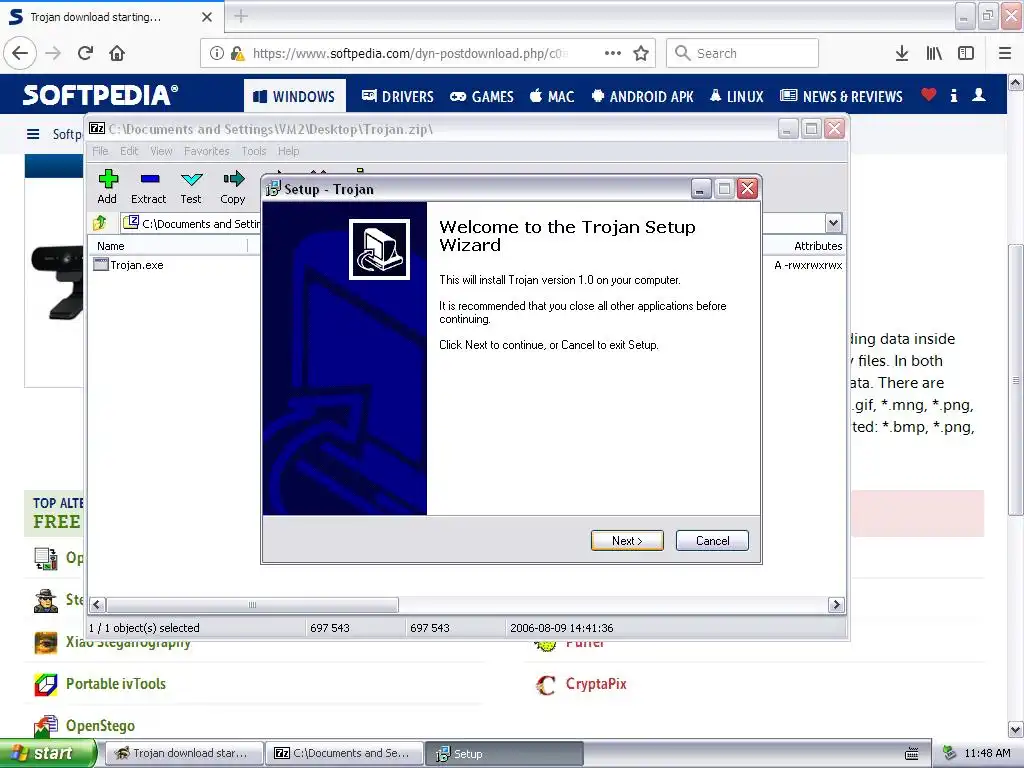This screenshot has width=1024, height=768.
Task: Go up one folder level in 7-Zip
Action: pos(100,223)
